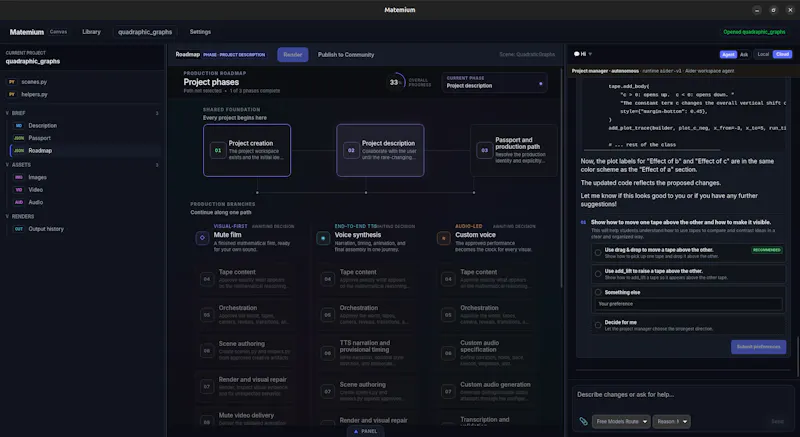Select the 'Something else' radio option
This screenshot has height=437, width=800.
click(x=598, y=292)
